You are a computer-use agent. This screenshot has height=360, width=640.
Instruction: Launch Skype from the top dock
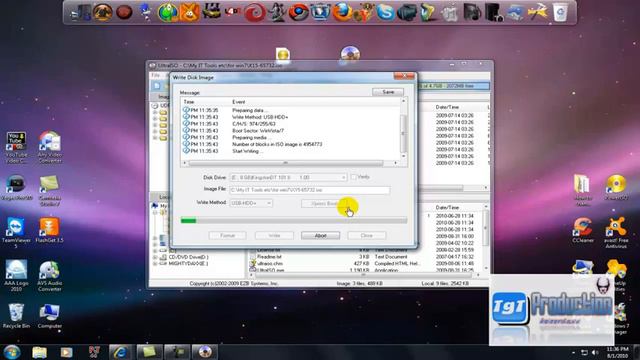pyautogui.click(x=385, y=12)
